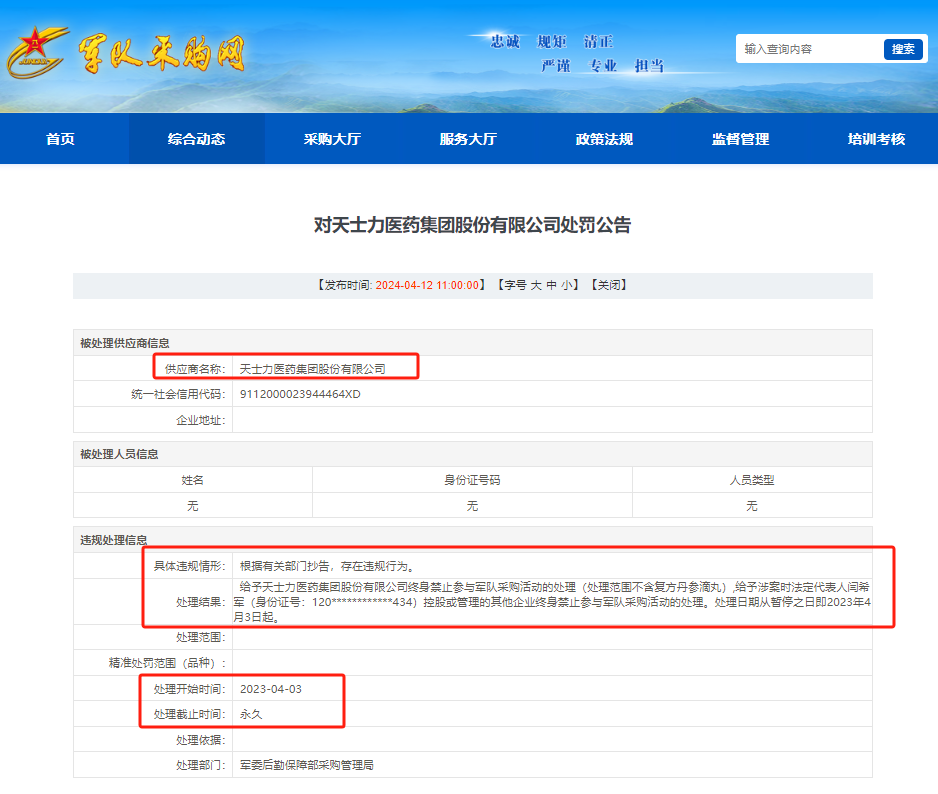
Task: Click the 处理范围 label
Action: point(201,637)
